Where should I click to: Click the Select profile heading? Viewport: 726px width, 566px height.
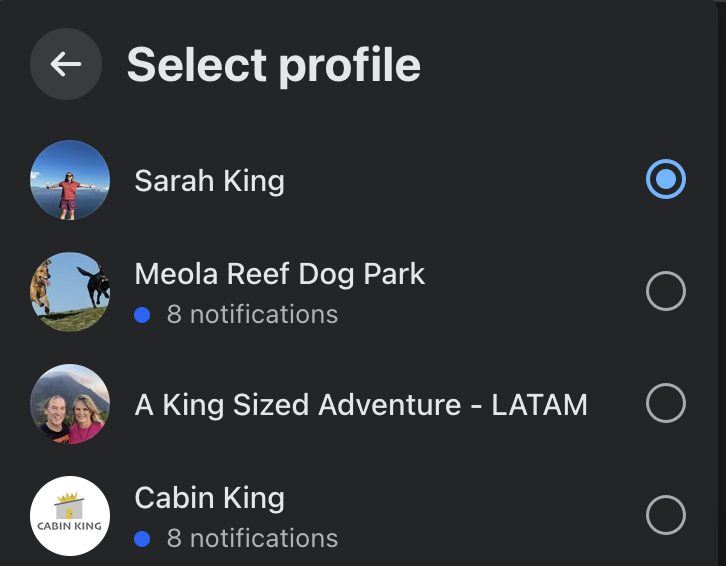click(x=273, y=66)
